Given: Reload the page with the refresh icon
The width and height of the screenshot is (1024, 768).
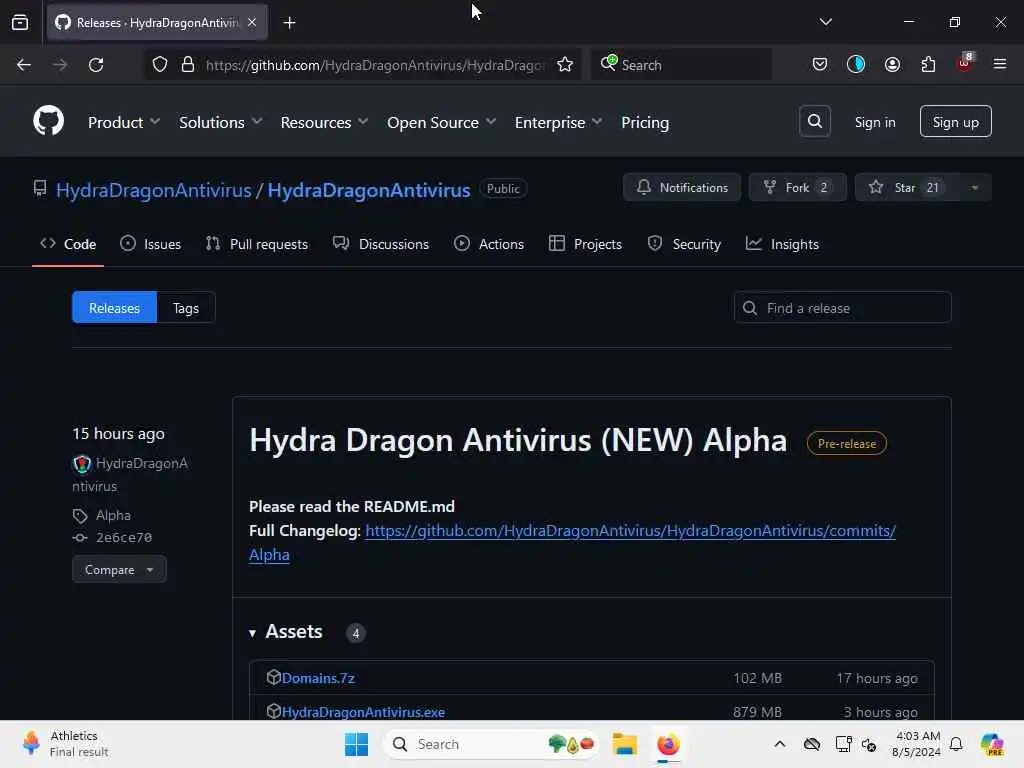Looking at the screenshot, I should coord(96,65).
